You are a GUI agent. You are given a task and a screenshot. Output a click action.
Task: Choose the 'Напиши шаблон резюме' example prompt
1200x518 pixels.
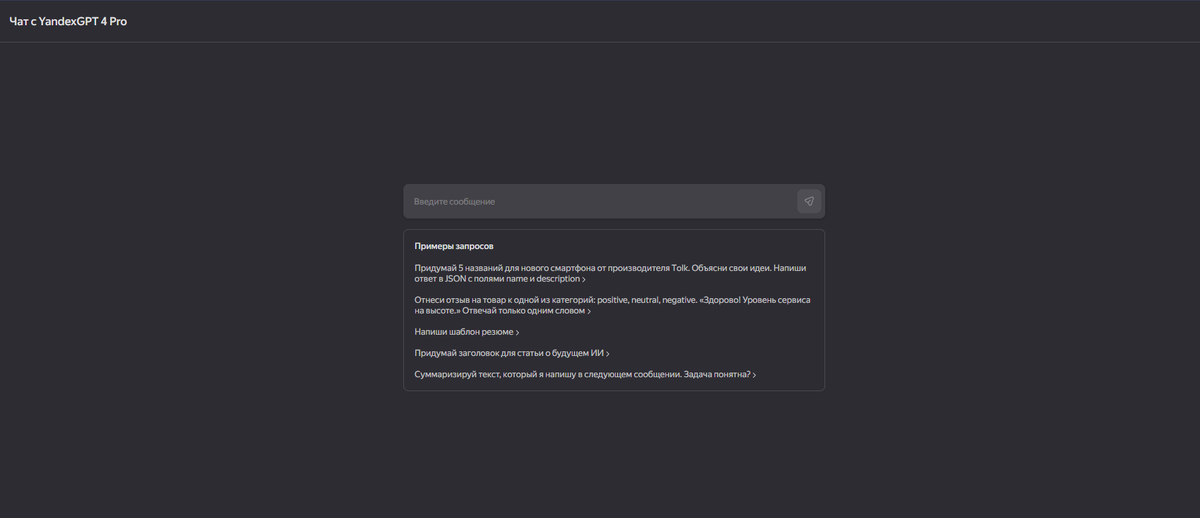pos(467,332)
